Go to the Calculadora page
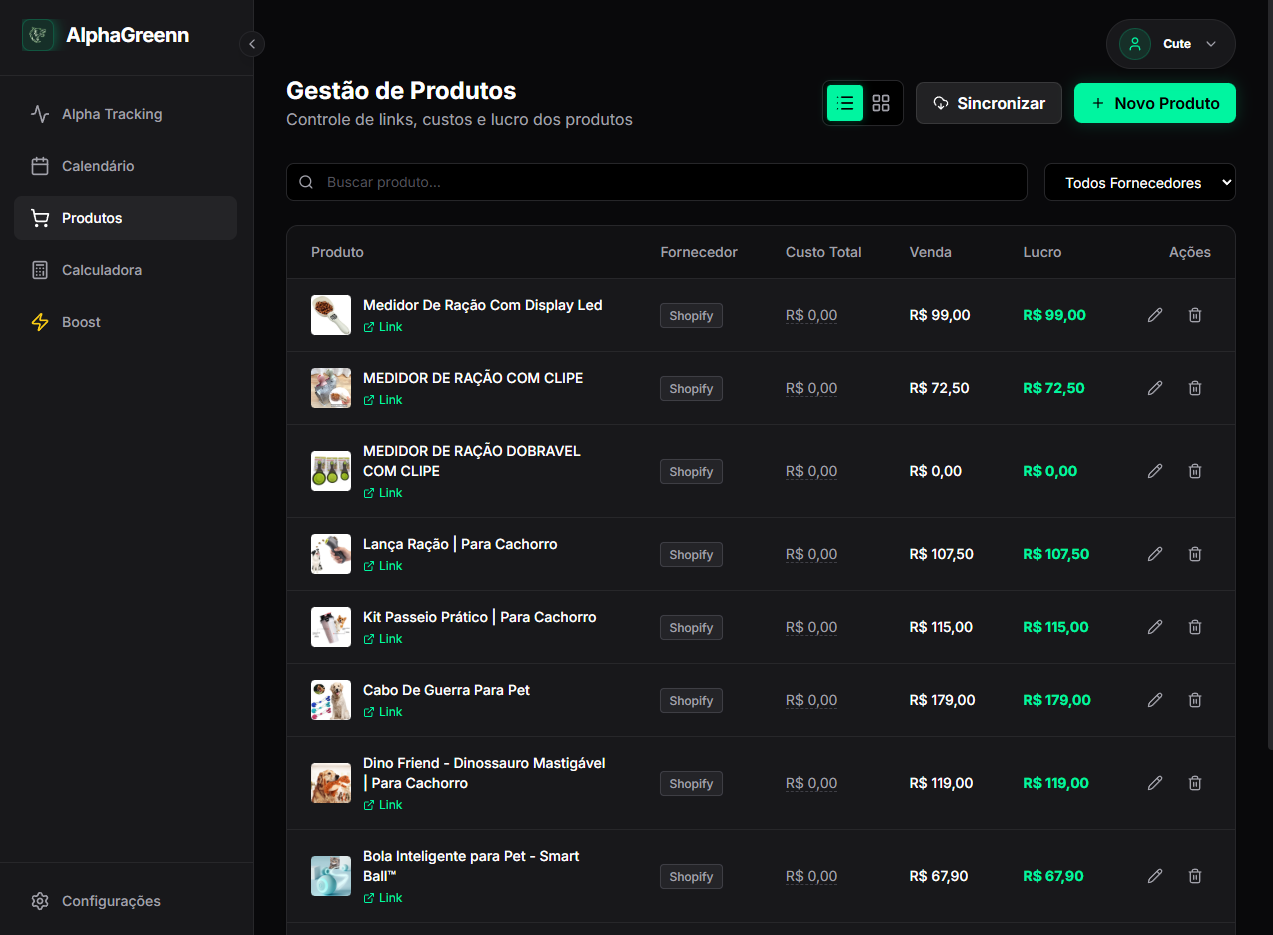Viewport: 1273px width, 935px height. (101, 270)
